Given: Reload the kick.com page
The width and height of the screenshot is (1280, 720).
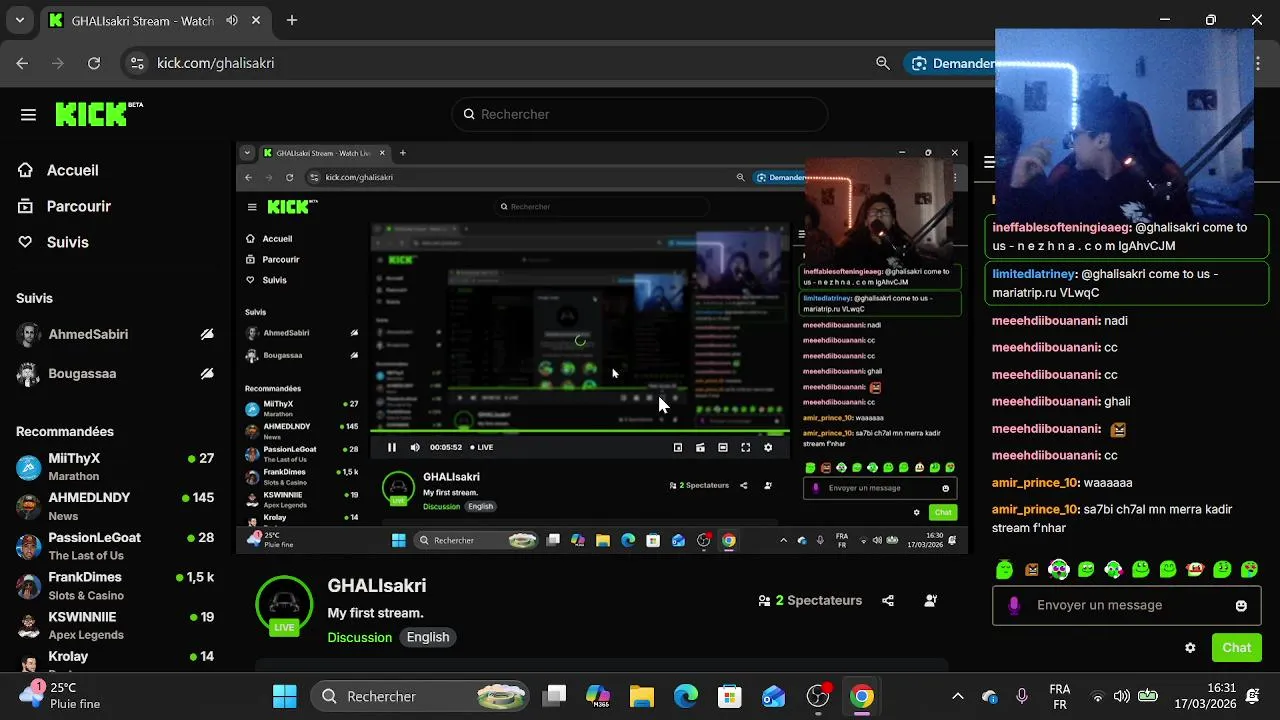Looking at the screenshot, I should 94,63.
